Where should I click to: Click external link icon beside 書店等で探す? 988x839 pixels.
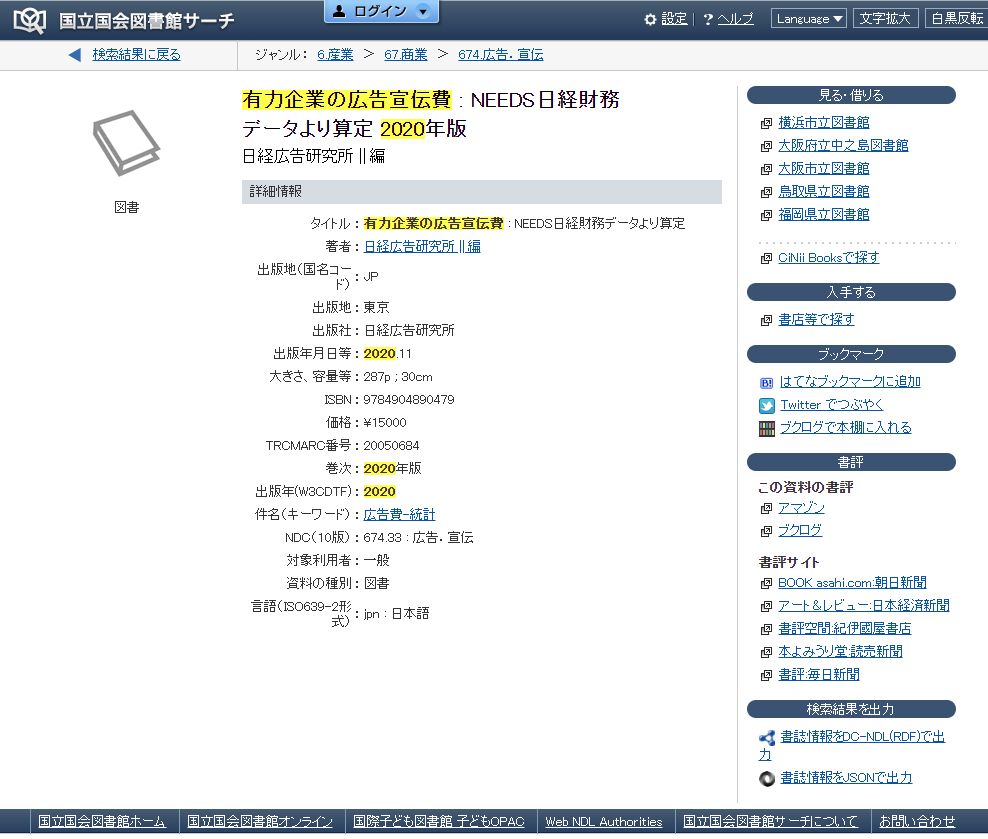point(766,321)
